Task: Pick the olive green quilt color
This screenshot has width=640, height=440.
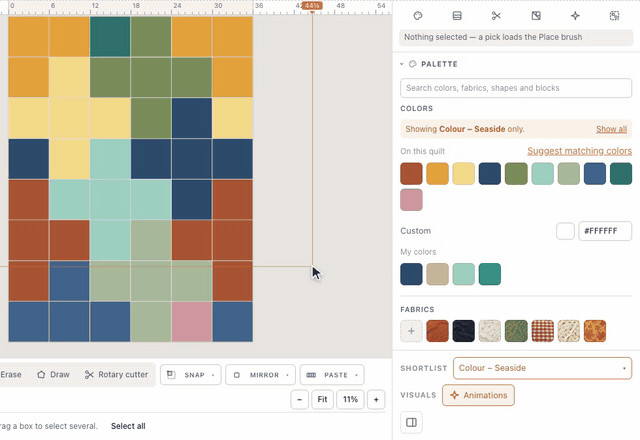Action: tap(516, 173)
